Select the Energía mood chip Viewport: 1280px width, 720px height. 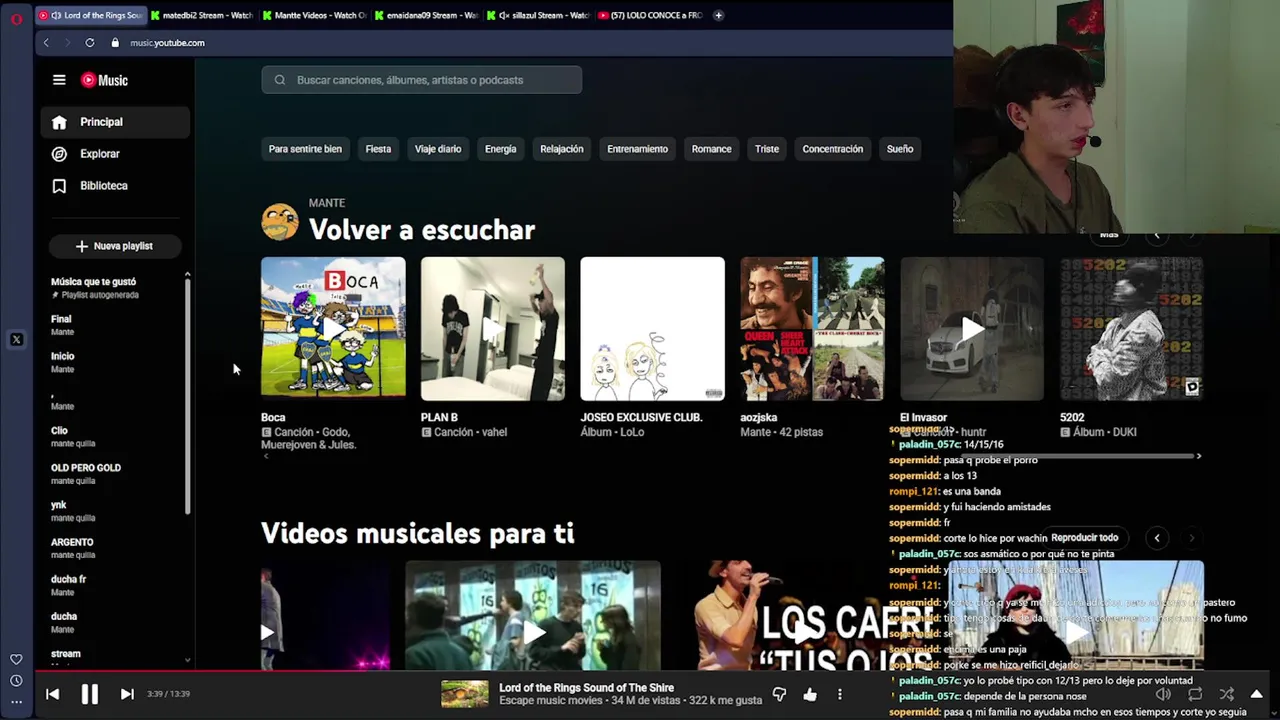tap(500, 149)
